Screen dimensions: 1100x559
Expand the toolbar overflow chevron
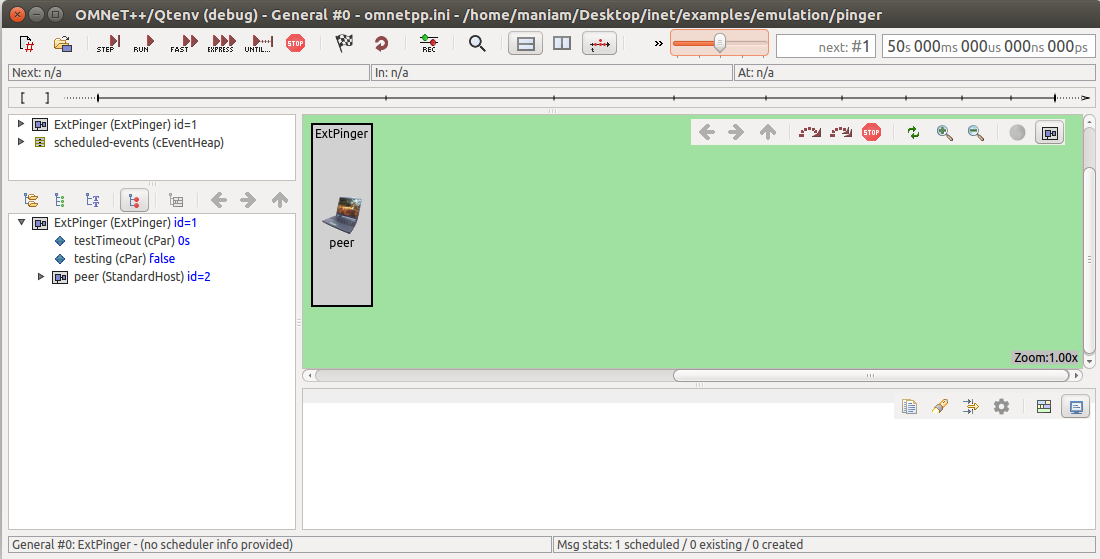[658, 43]
